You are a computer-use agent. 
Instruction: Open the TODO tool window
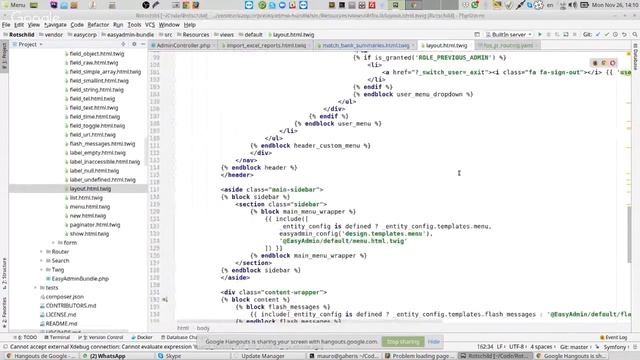click(25, 338)
